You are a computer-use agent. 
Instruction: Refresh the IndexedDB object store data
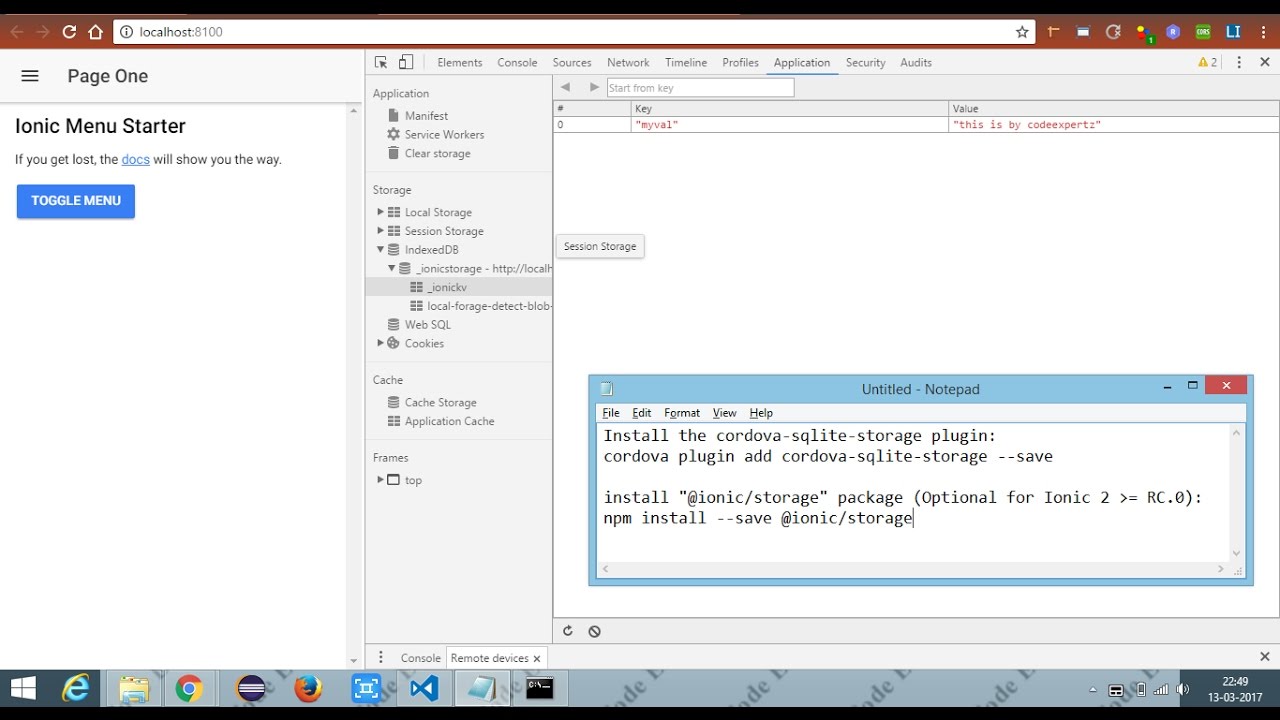coord(568,631)
